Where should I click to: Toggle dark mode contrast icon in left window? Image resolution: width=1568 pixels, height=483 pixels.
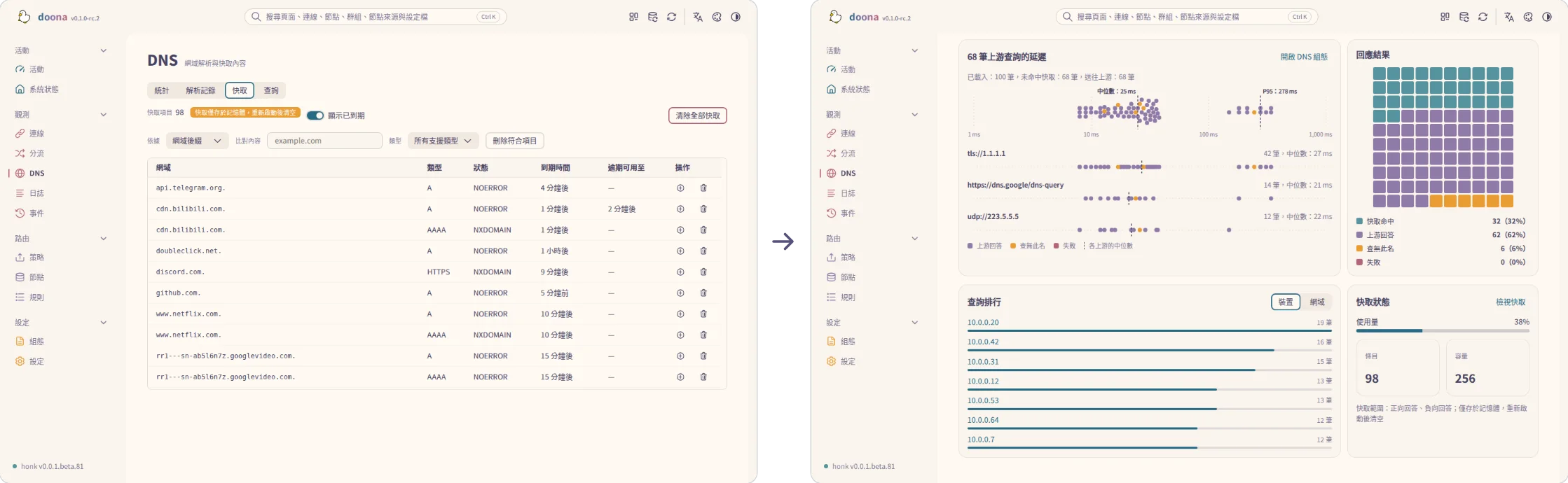click(x=736, y=17)
